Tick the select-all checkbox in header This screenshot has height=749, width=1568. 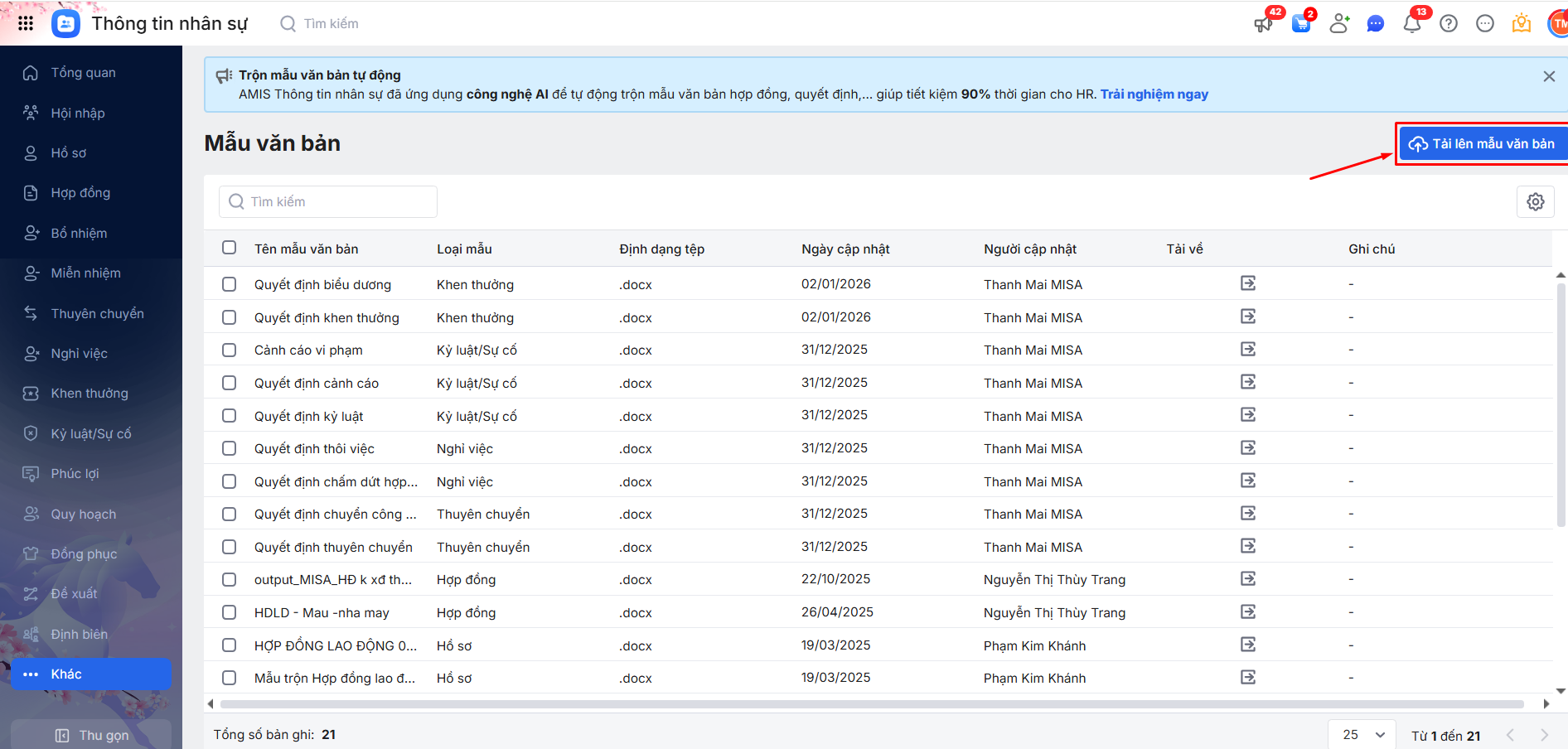tap(230, 248)
